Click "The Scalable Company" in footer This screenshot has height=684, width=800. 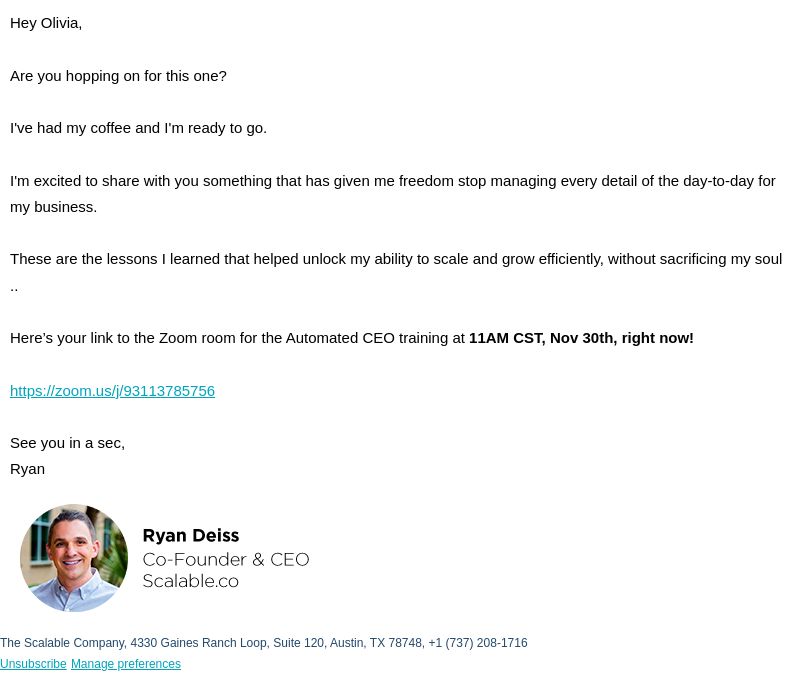62,643
